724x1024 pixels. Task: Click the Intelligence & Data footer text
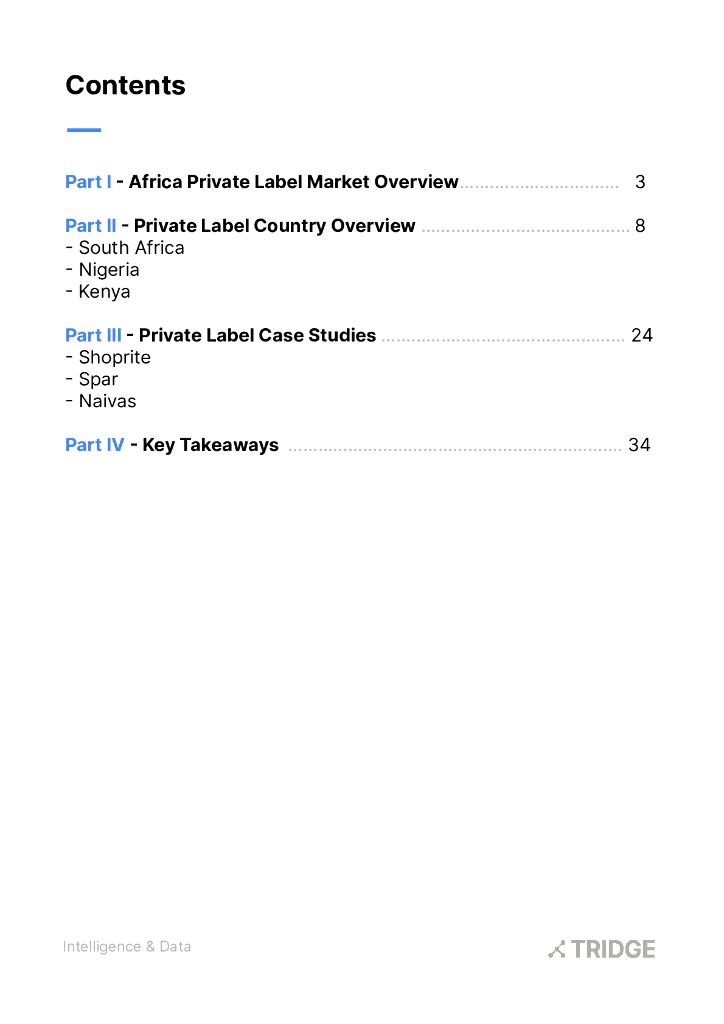coord(127,947)
